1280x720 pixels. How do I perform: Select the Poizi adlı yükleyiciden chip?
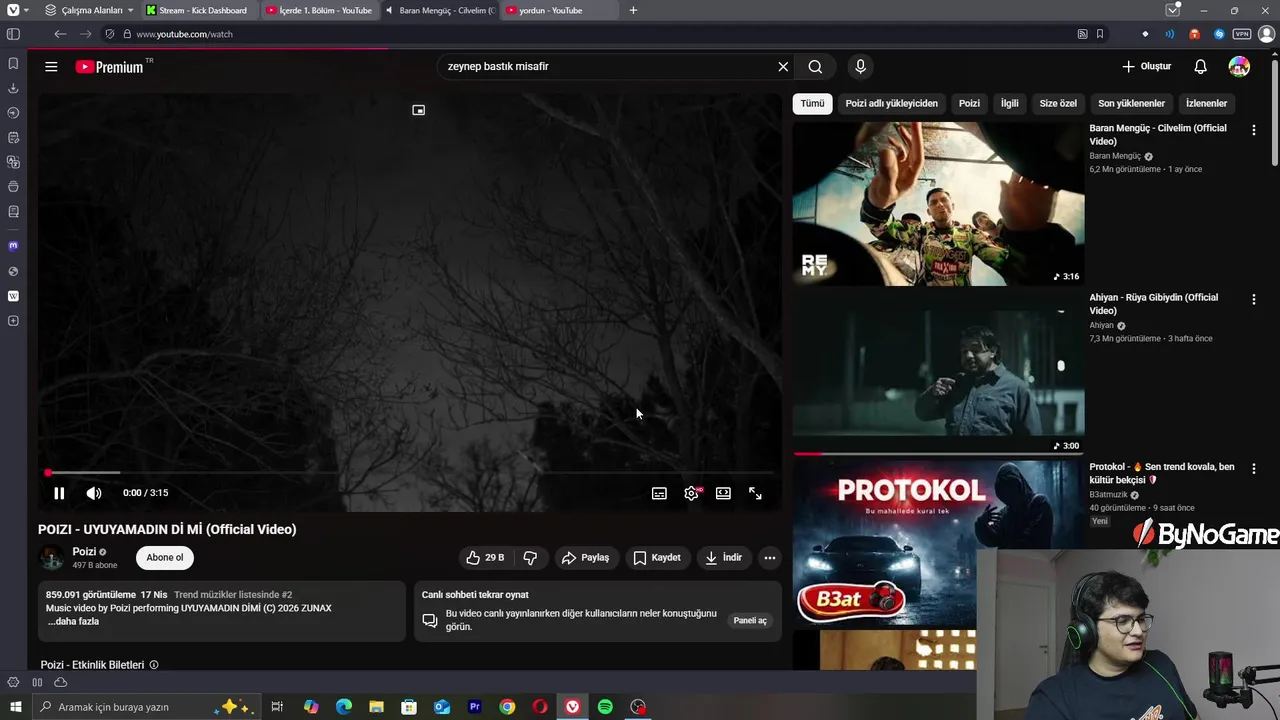pyautogui.click(x=891, y=103)
